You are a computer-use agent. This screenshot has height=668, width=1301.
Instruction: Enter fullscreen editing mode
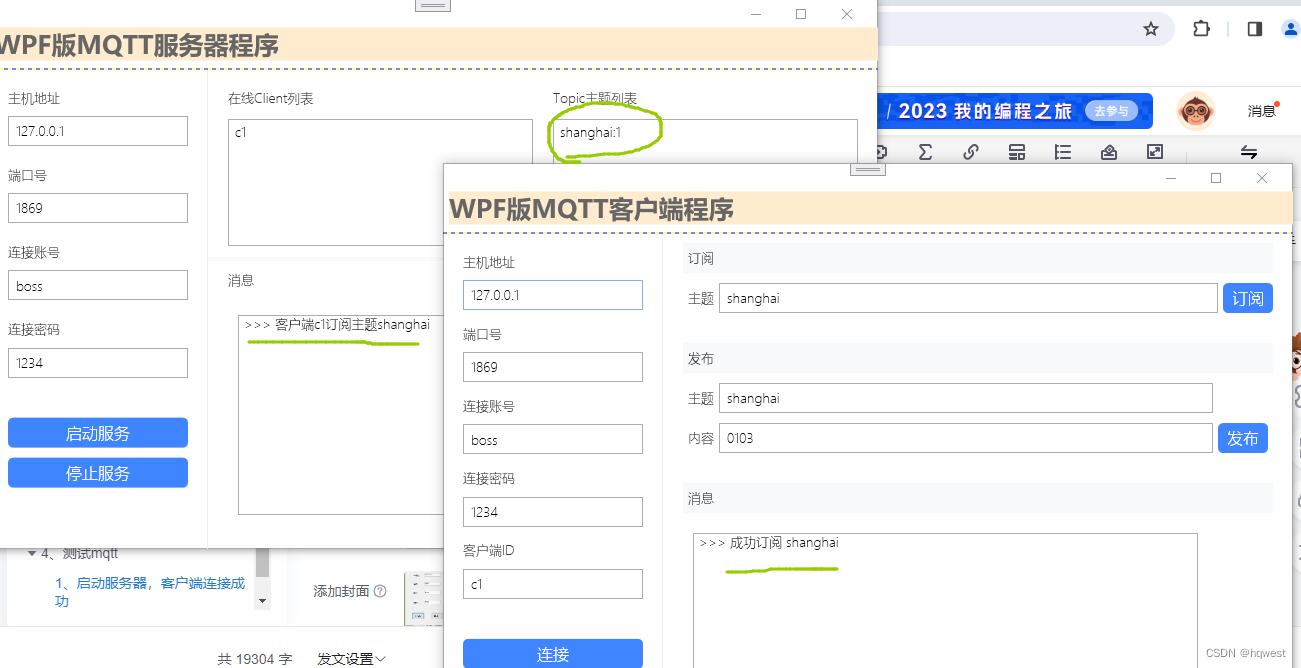pyautogui.click(x=1154, y=152)
